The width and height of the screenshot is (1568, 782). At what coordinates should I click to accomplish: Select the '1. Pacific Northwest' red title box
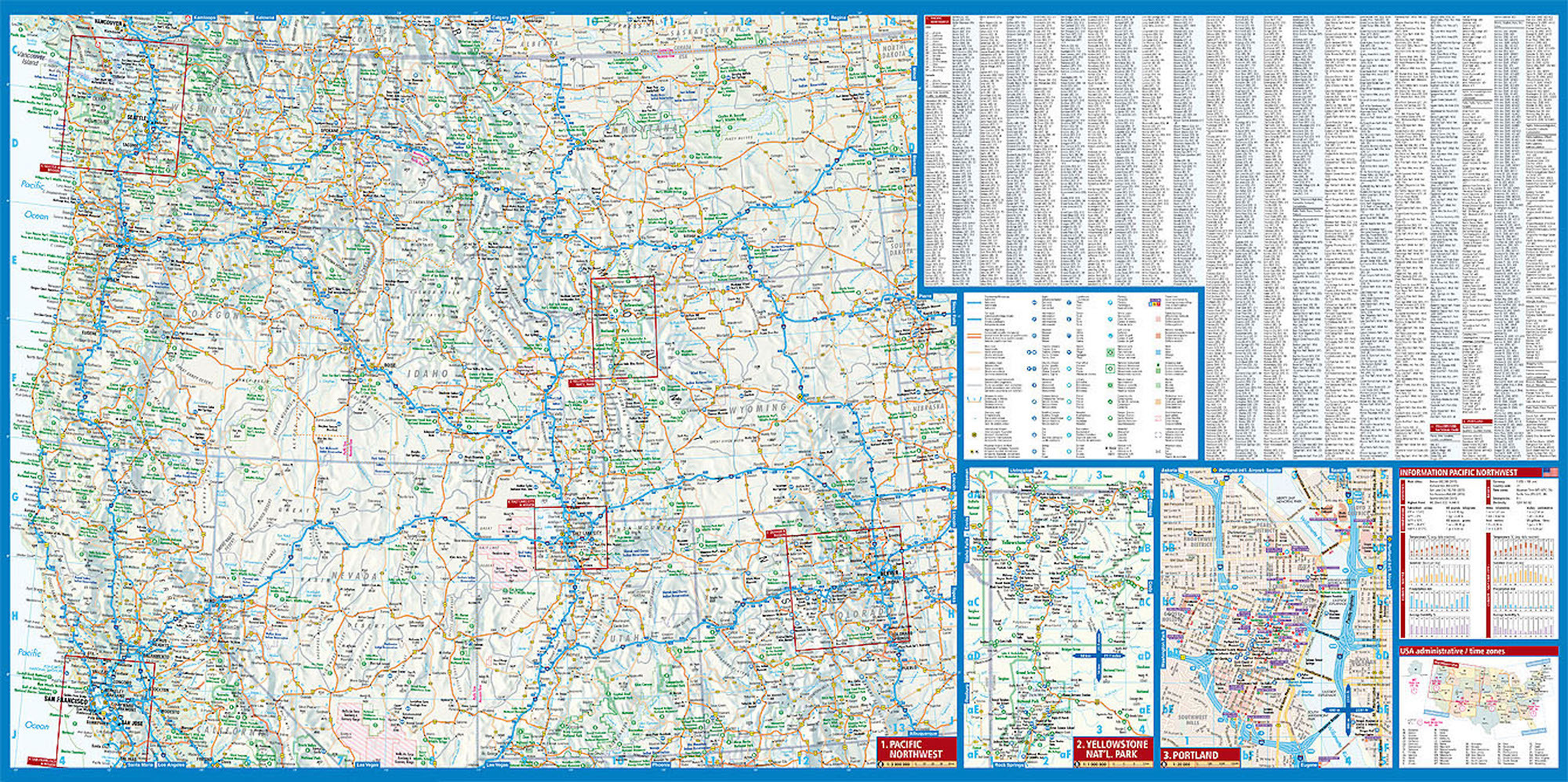(x=916, y=749)
